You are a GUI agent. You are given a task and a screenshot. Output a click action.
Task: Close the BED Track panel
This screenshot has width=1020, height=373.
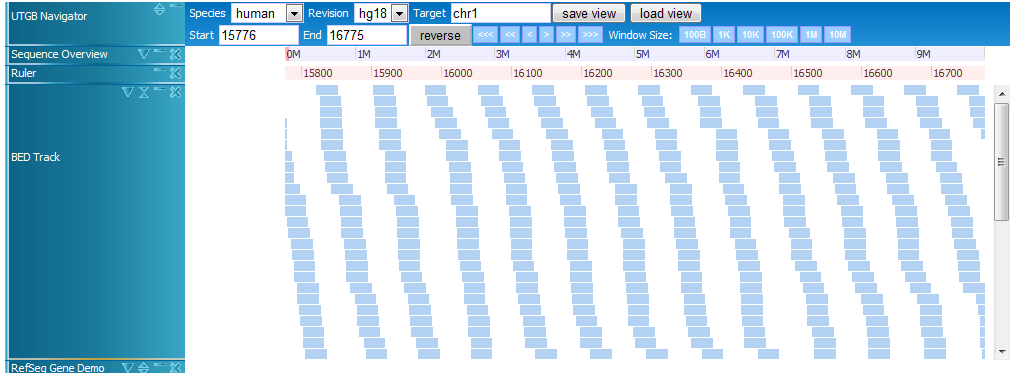[175, 92]
